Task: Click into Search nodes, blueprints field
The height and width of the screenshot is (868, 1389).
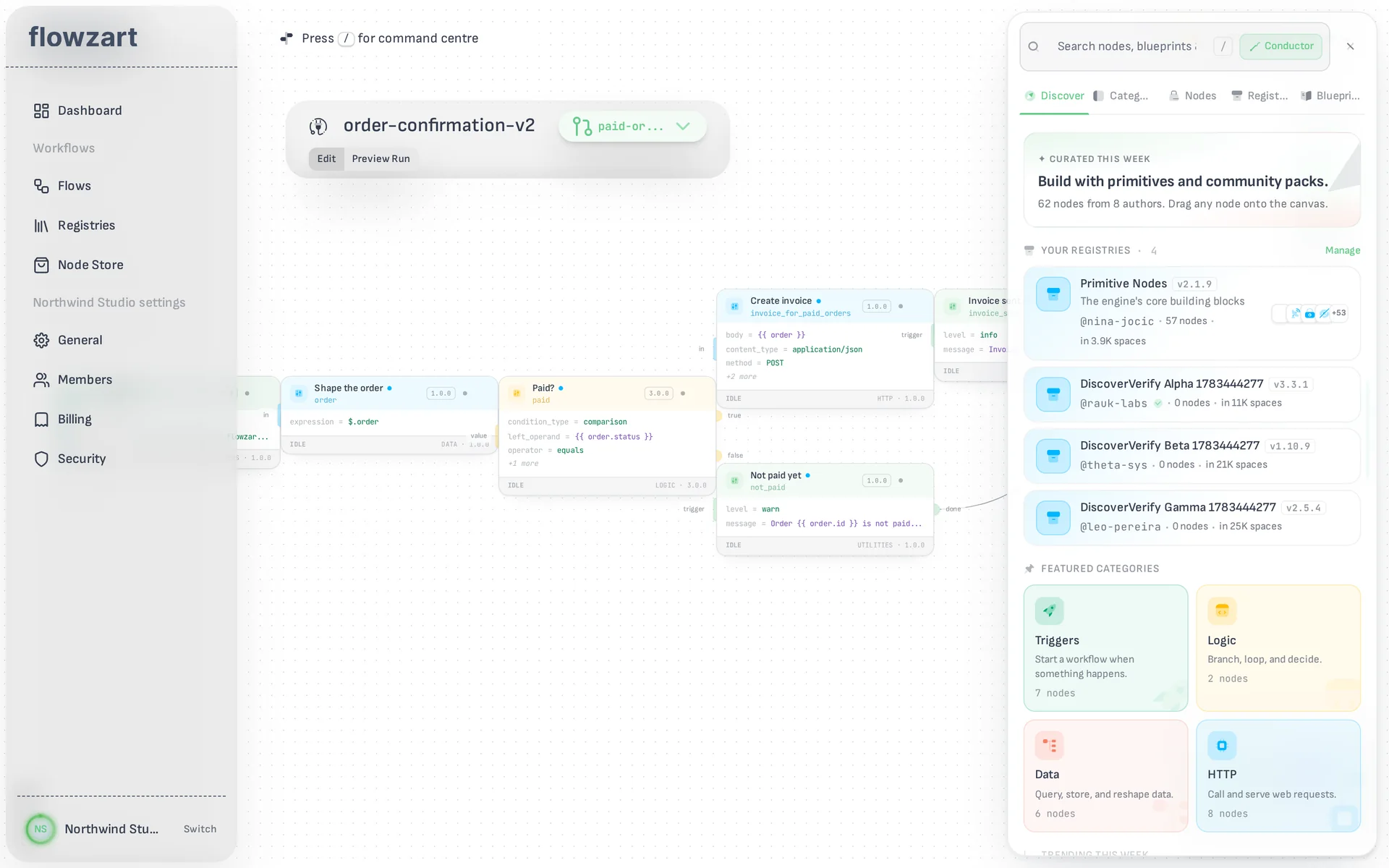Action: (1126, 46)
